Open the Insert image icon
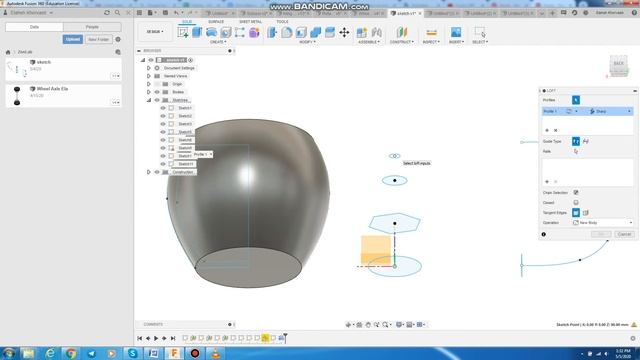640x360 pixels. coord(456,32)
